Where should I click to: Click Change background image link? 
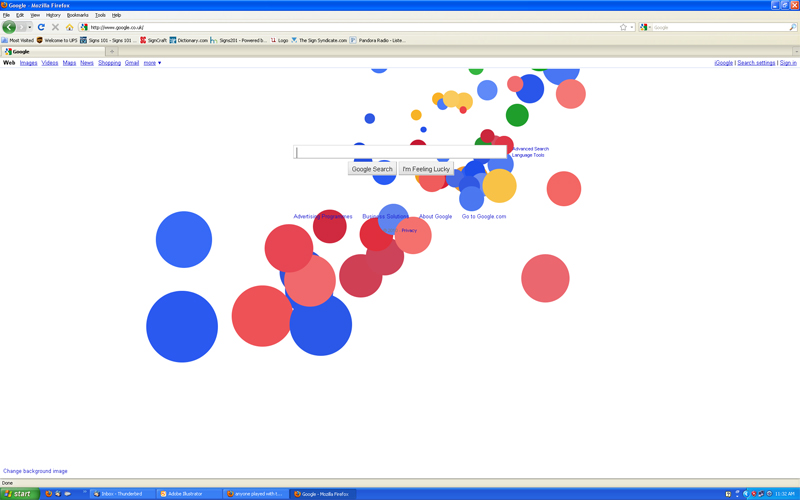click(x=35, y=471)
